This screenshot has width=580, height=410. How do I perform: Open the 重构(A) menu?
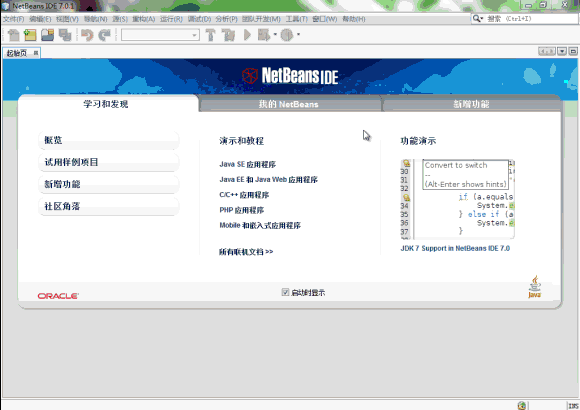pos(144,19)
